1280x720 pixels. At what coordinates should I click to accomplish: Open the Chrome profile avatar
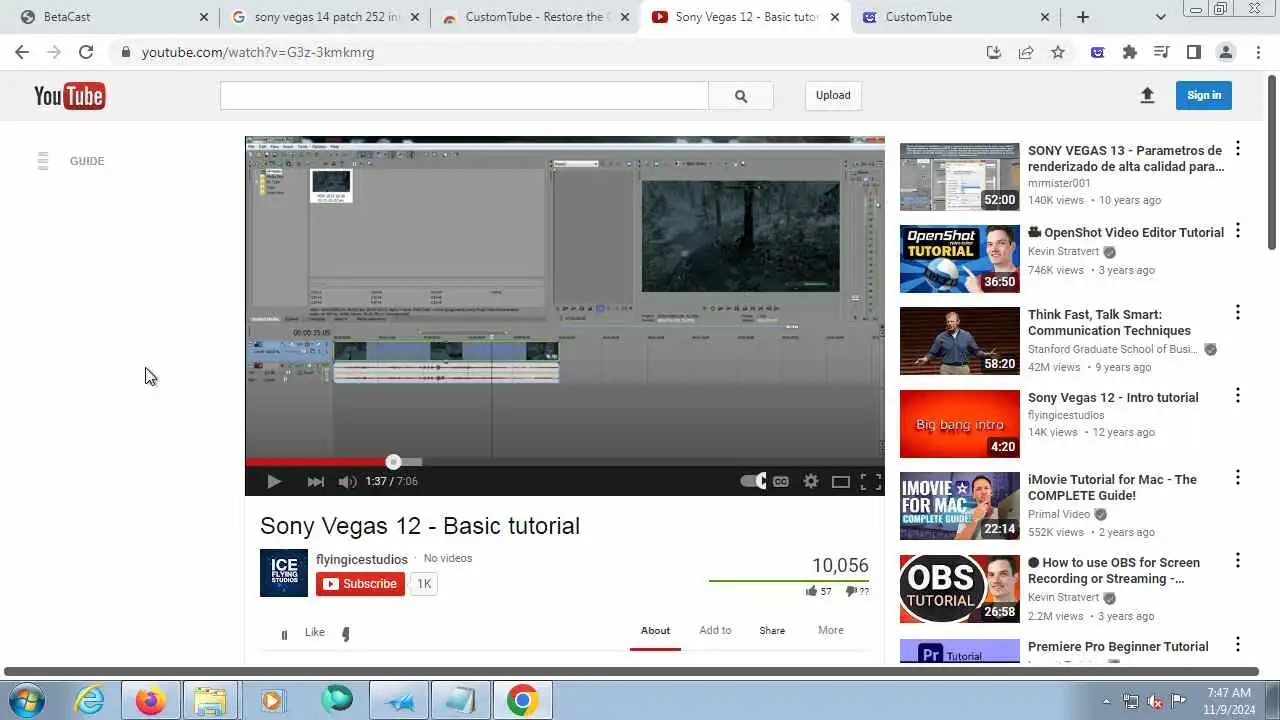click(x=1226, y=52)
